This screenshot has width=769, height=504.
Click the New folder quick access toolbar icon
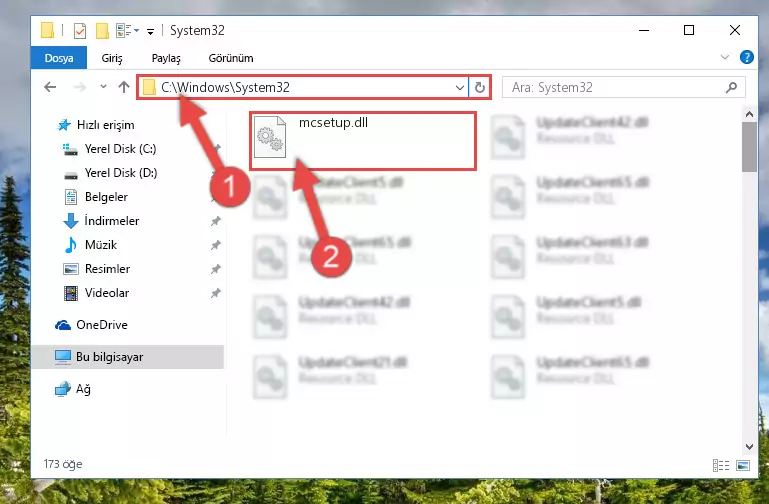point(102,30)
